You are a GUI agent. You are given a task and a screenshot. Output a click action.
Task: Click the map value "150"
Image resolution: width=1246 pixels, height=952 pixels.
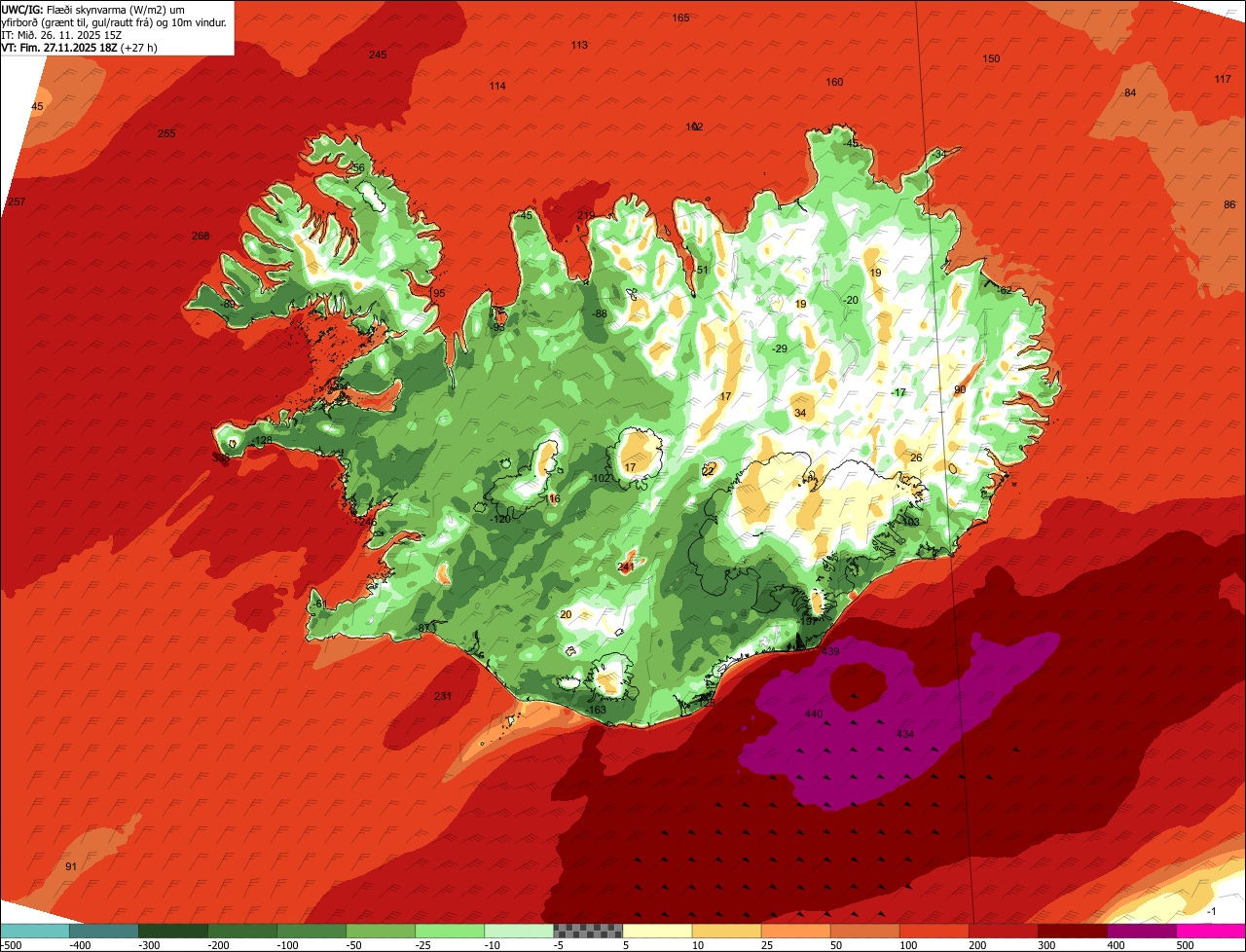[991, 58]
